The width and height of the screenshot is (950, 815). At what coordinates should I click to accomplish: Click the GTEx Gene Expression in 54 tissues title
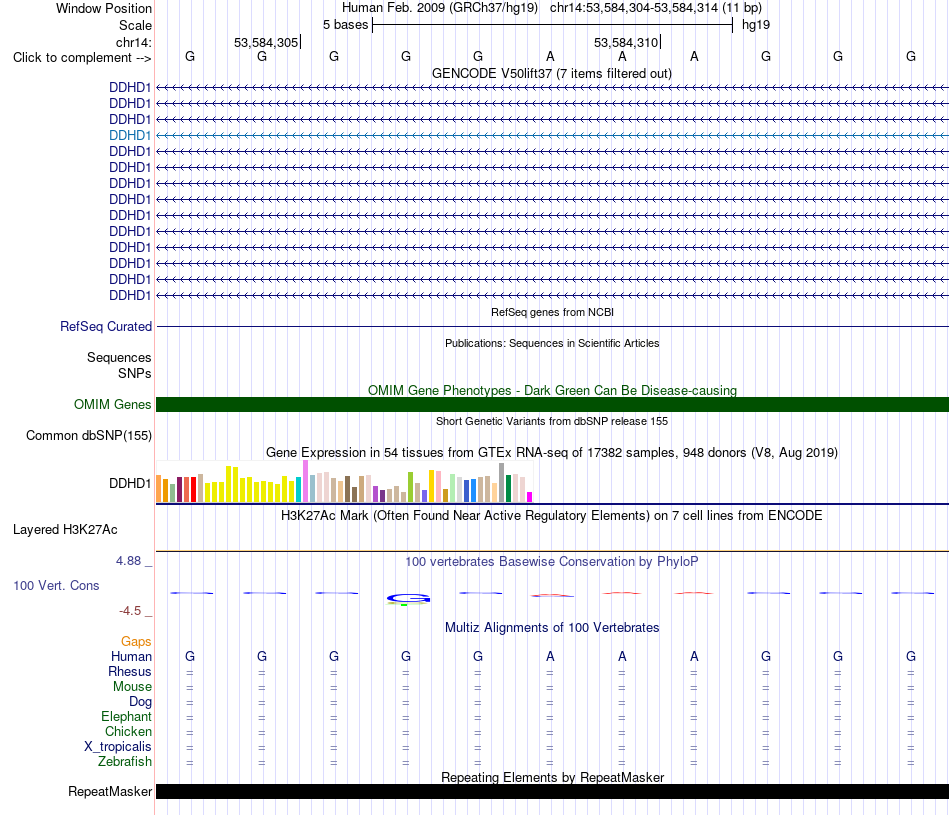tap(552, 452)
